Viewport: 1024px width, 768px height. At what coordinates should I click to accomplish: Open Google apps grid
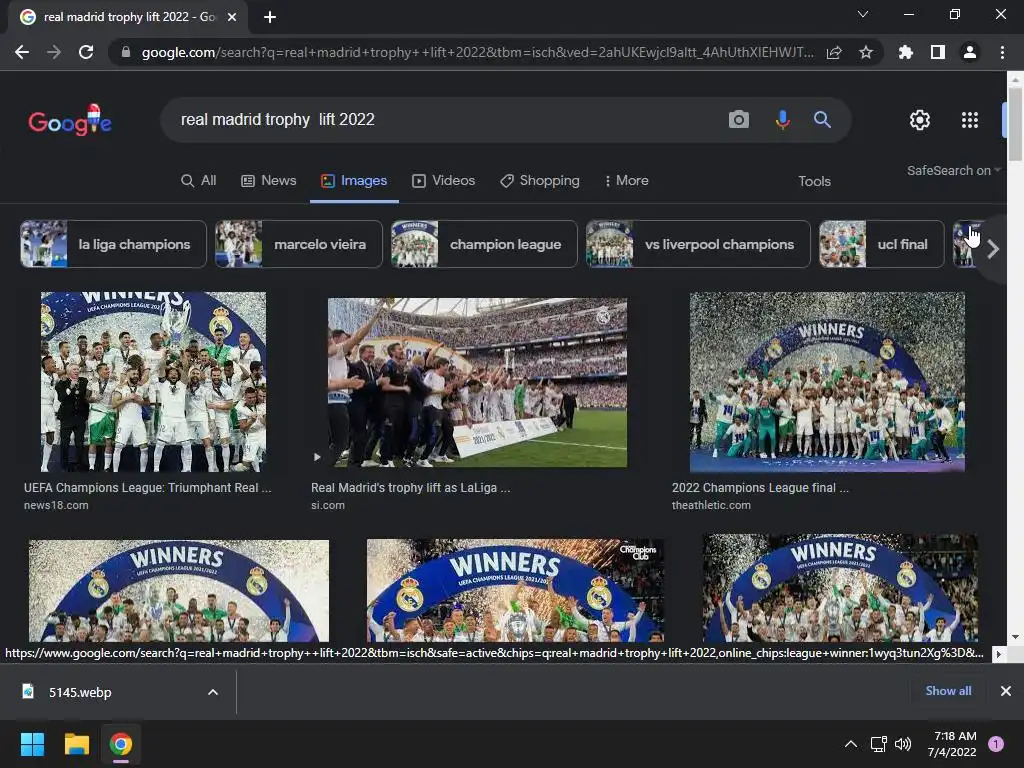click(970, 120)
